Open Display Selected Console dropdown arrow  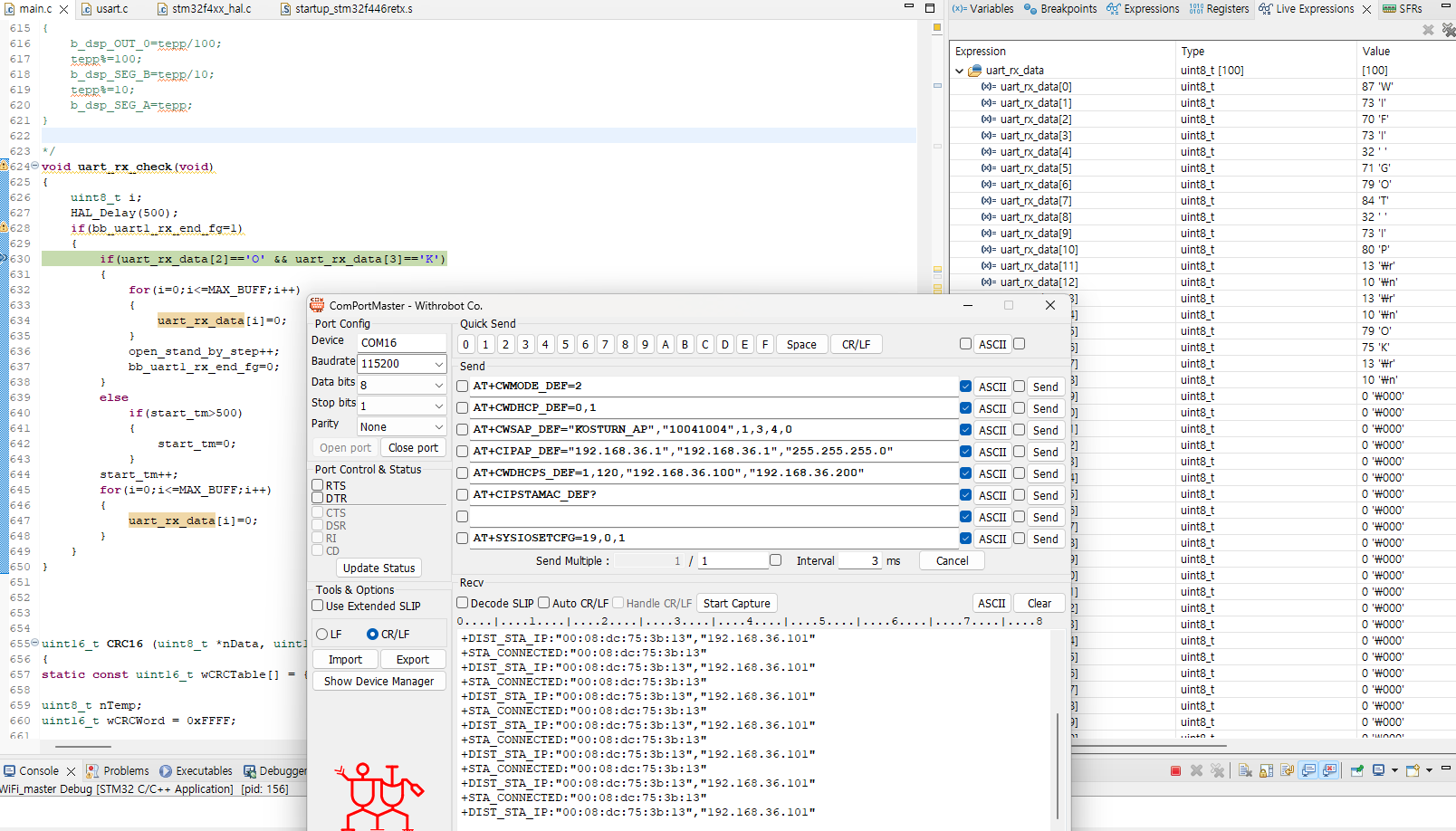point(1394,770)
